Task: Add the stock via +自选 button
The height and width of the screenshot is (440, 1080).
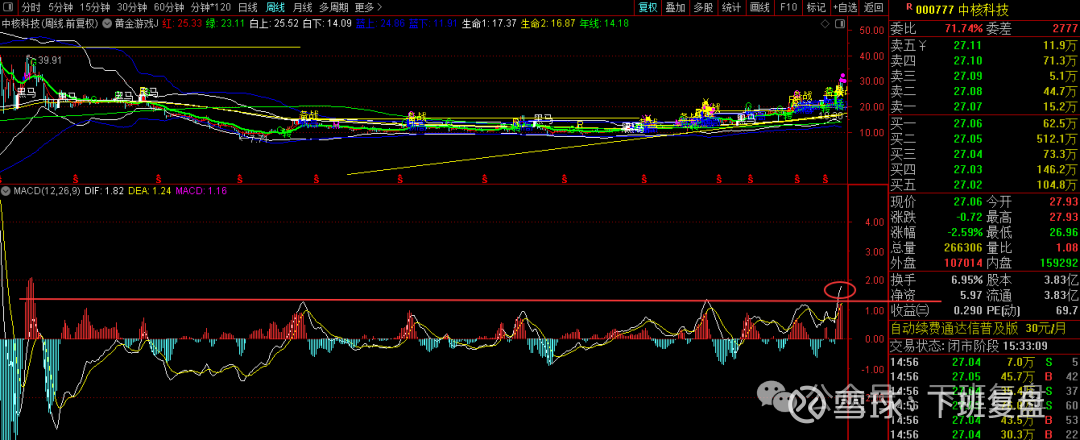Action: [x=845, y=7]
